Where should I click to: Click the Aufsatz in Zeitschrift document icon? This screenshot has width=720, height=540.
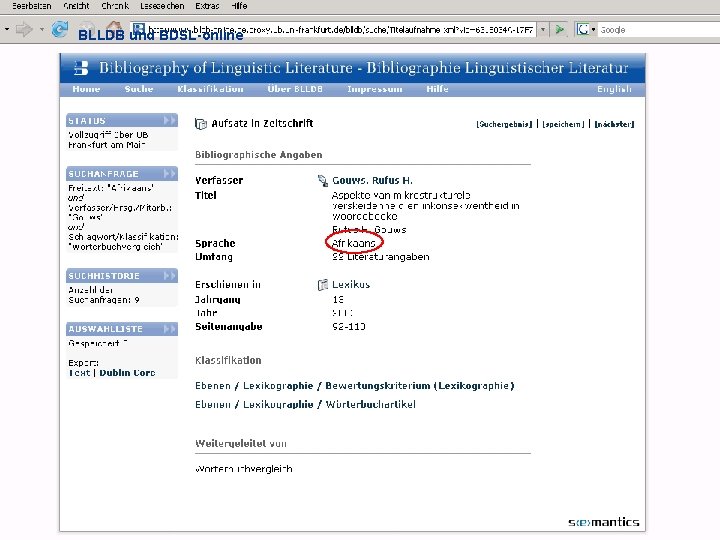pyautogui.click(x=201, y=124)
